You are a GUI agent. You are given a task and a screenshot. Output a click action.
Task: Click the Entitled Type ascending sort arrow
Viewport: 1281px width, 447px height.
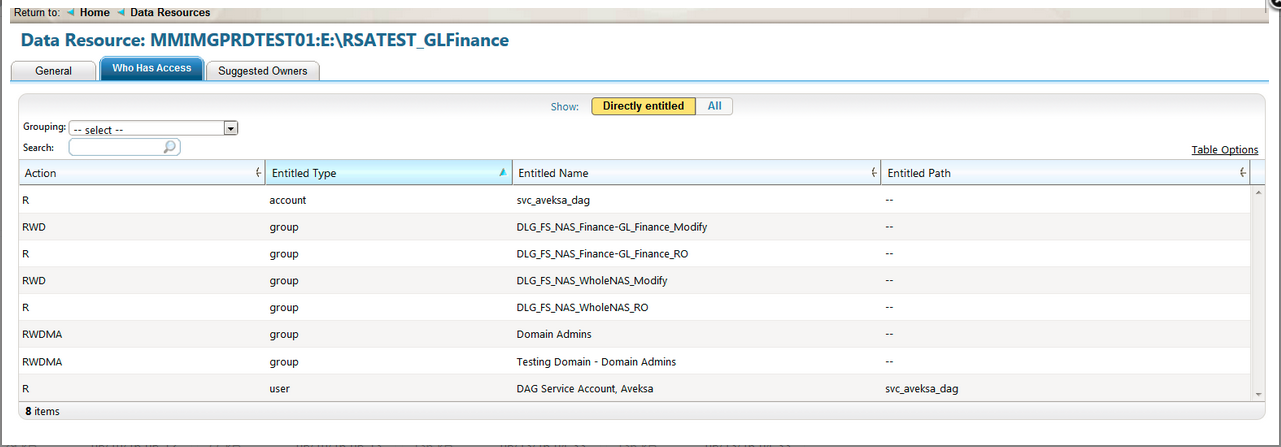pos(503,173)
